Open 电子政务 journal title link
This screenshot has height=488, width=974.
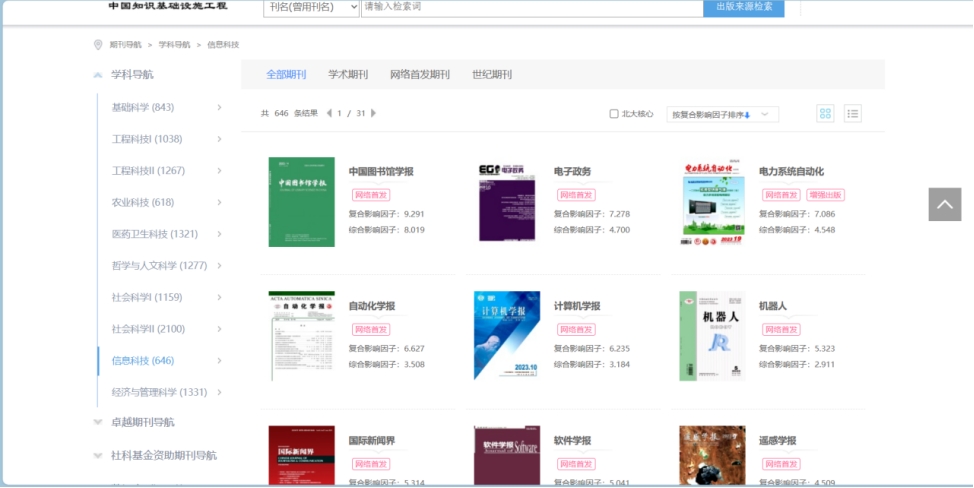coord(573,172)
